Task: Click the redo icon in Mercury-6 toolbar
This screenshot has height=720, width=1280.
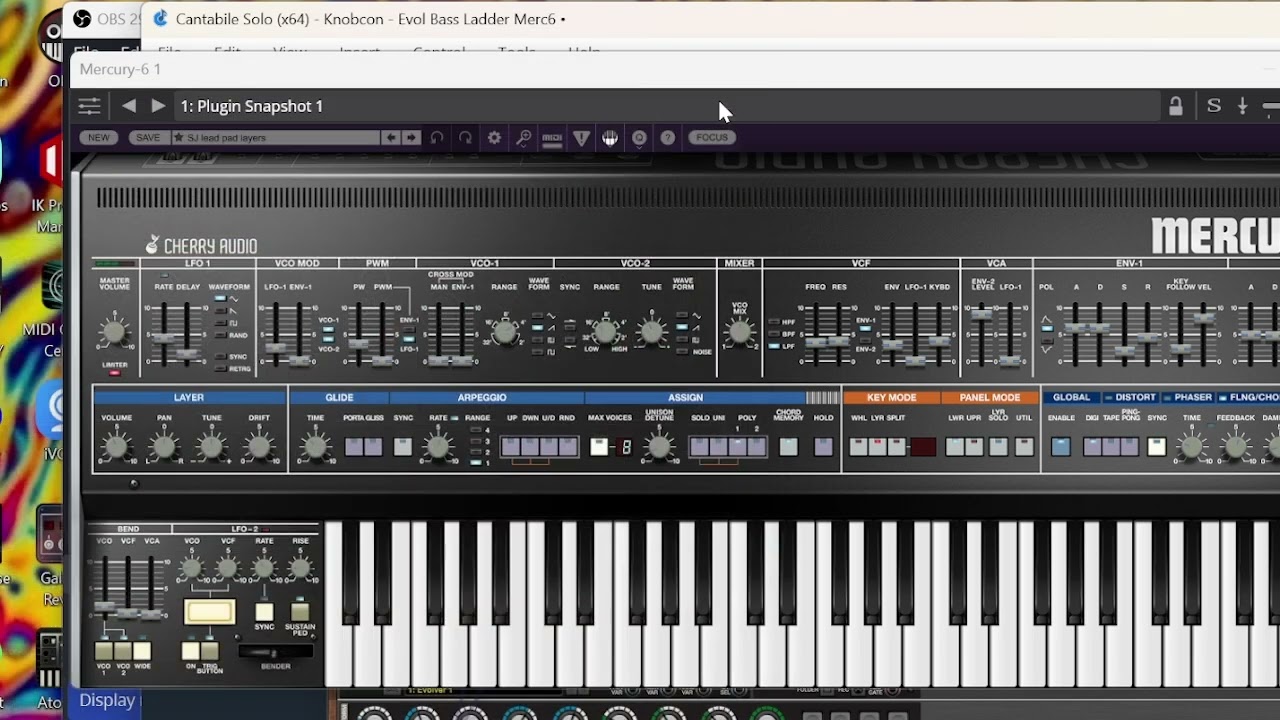Action: pos(465,138)
